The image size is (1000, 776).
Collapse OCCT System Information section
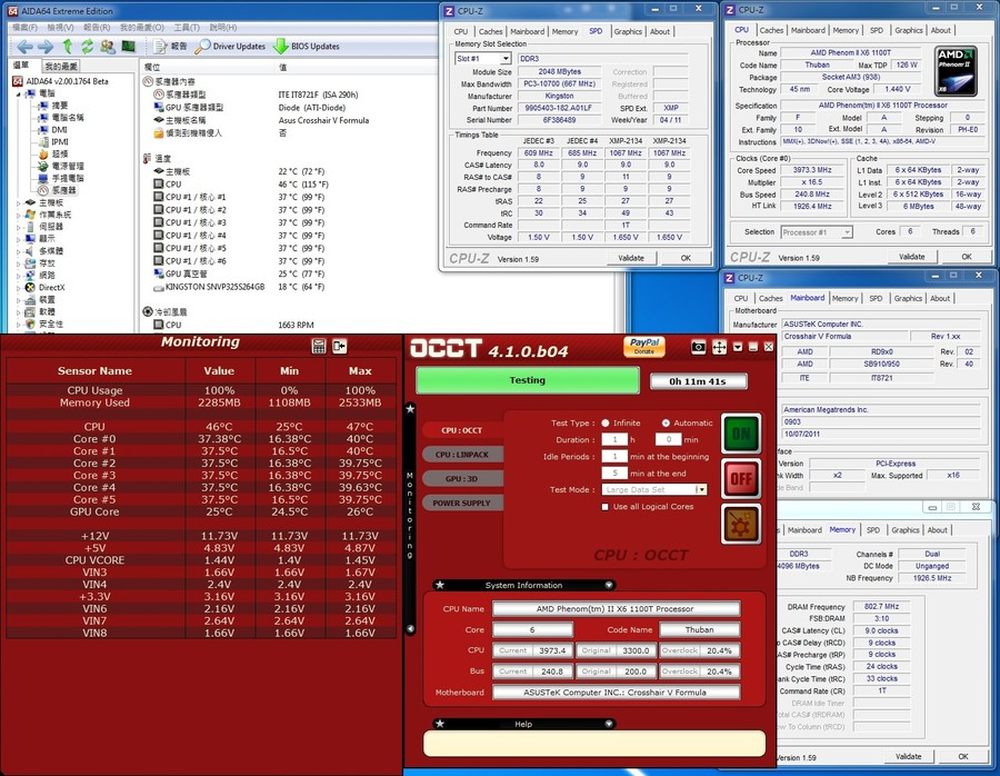click(x=609, y=585)
